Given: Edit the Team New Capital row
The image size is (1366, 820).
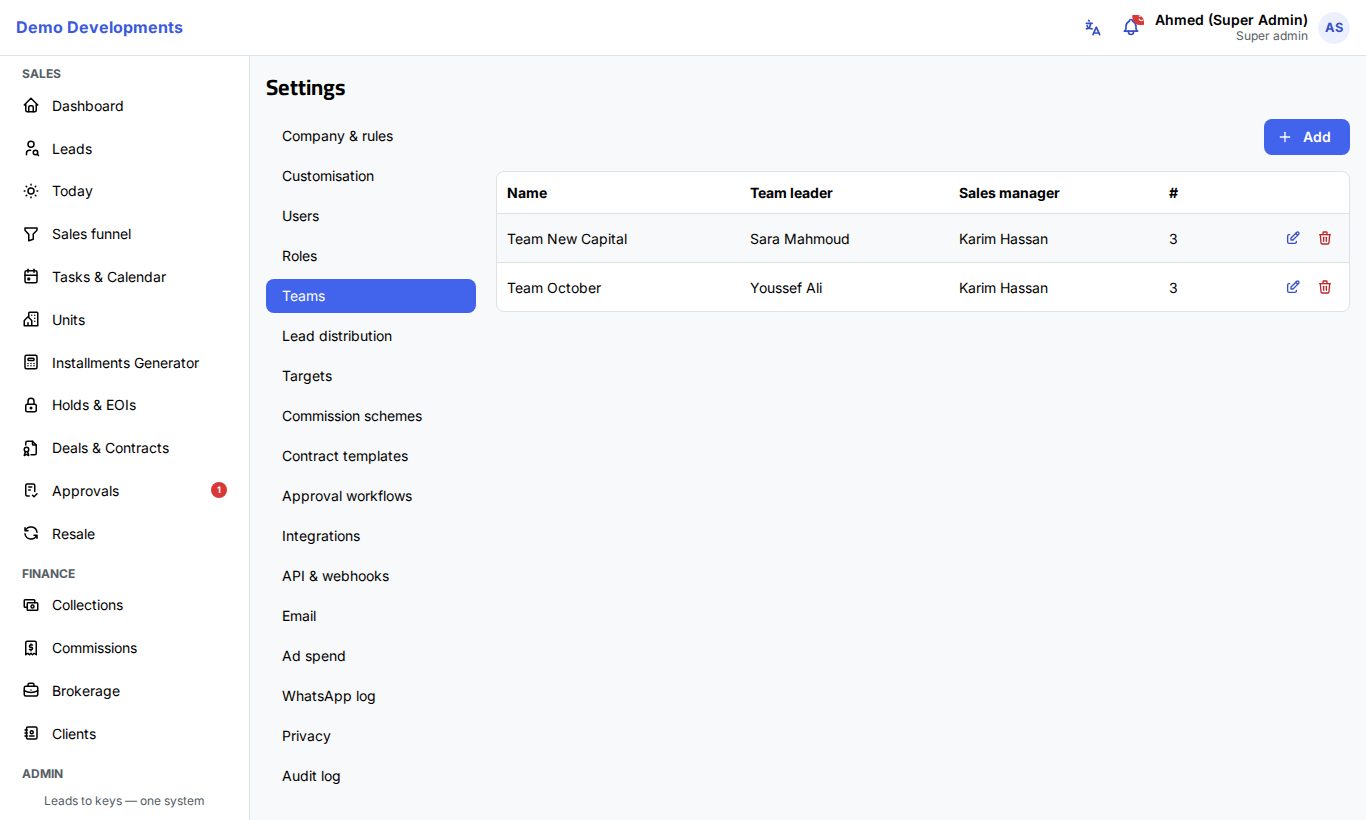Looking at the screenshot, I should point(1293,238).
